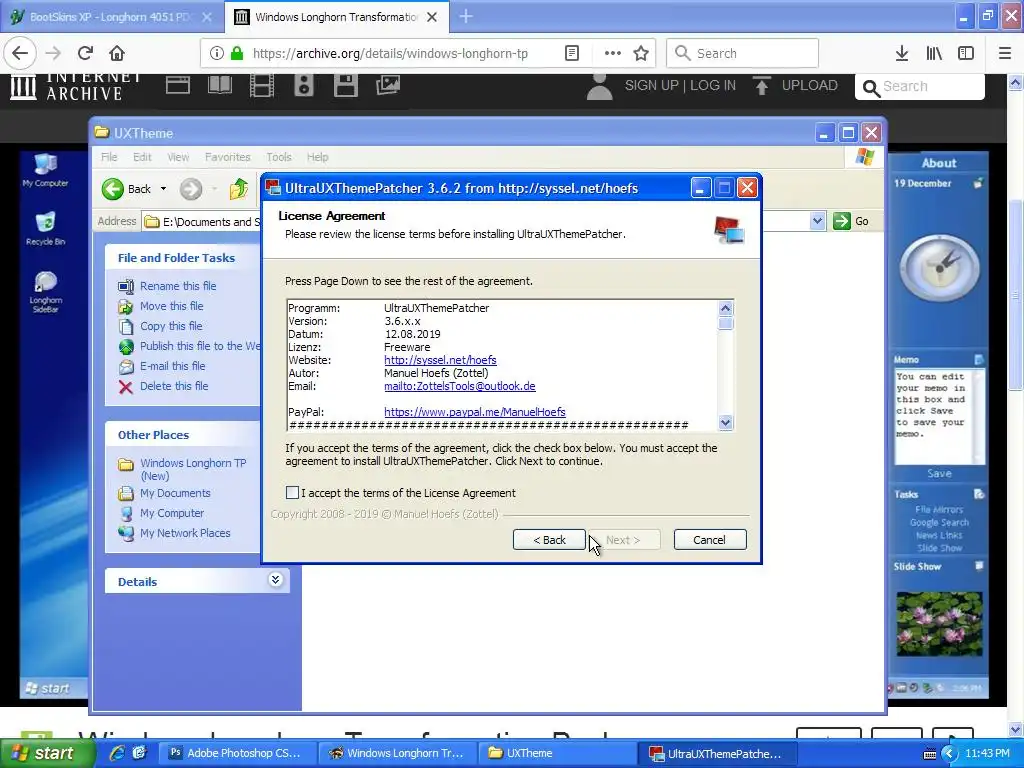Switch to UXTheme taskbar button
This screenshot has height=768, width=1024.
point(555,753)
